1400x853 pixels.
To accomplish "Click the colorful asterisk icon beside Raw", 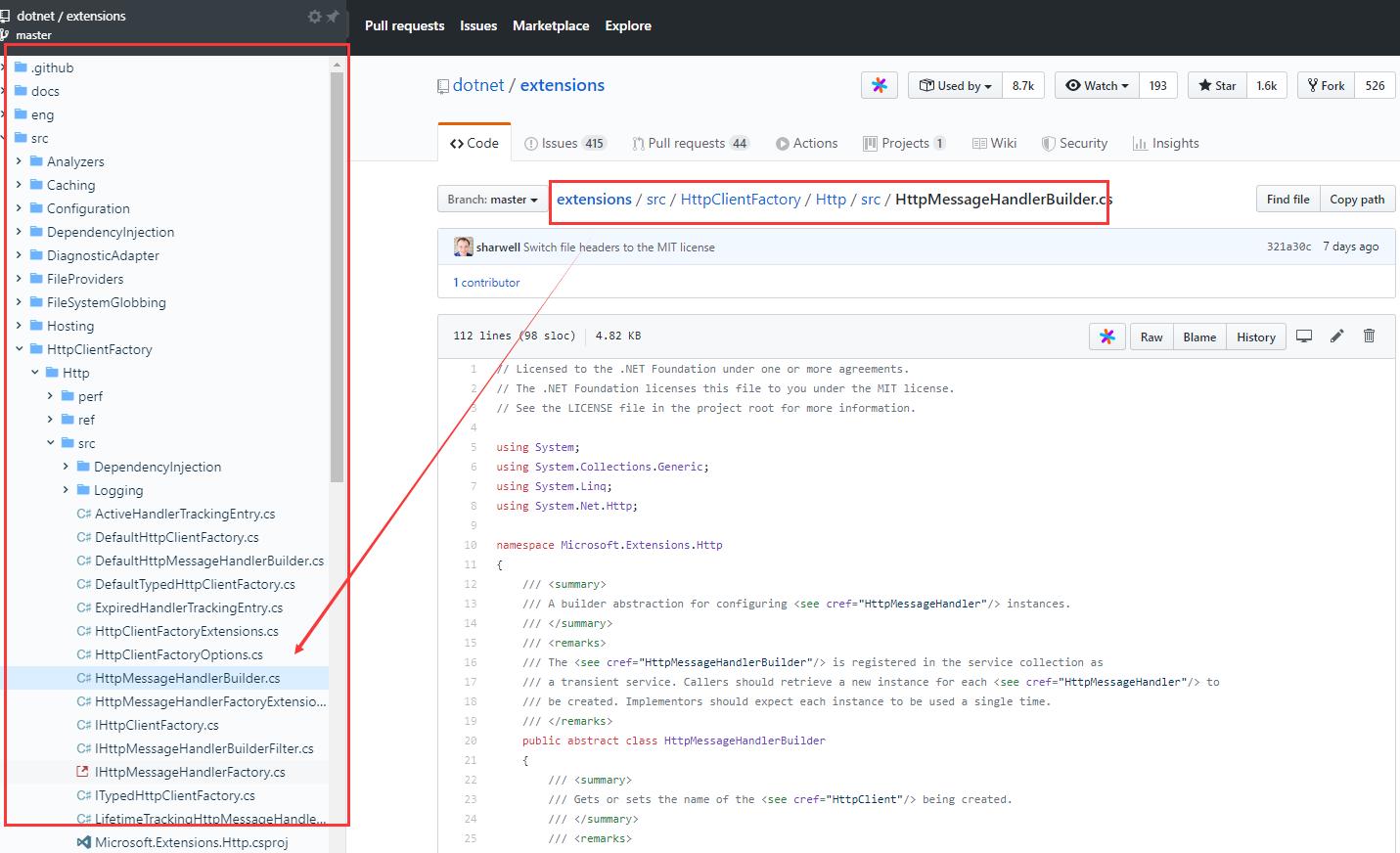I will [1106, 337].
